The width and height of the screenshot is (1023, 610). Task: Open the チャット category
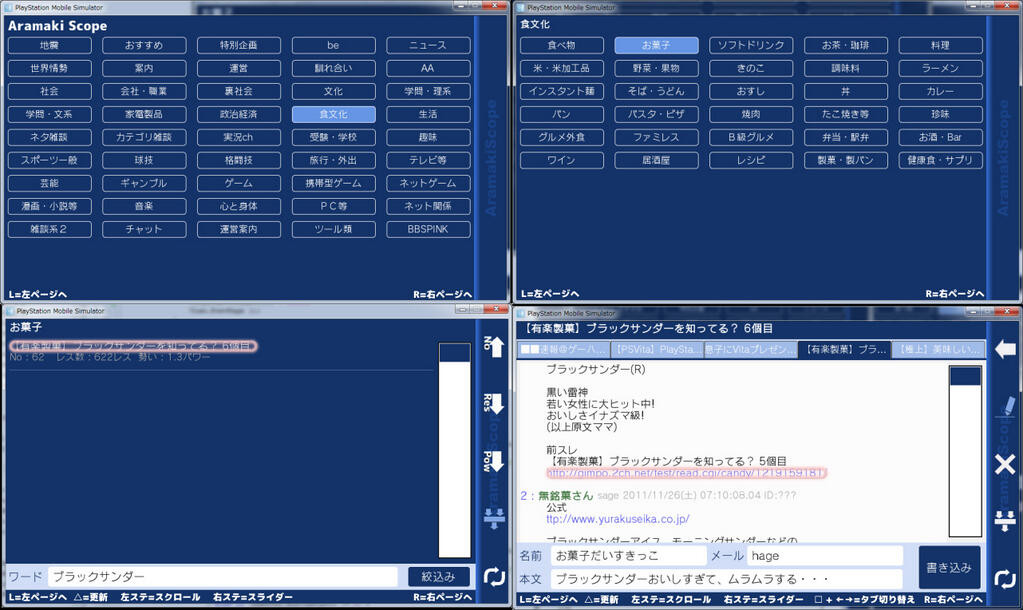[144, 230]
